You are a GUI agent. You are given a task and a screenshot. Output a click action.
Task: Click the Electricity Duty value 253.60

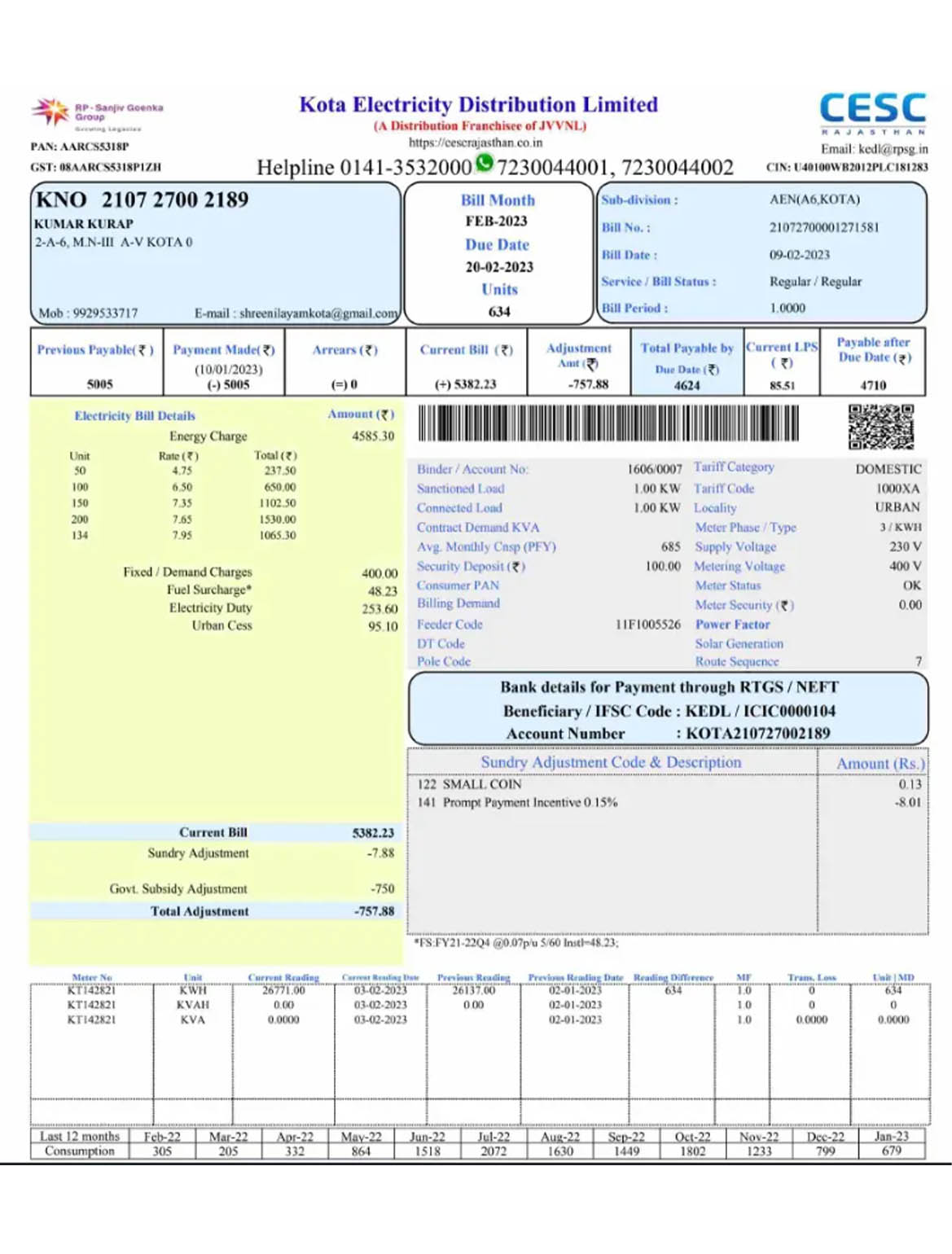pos(379,609)
